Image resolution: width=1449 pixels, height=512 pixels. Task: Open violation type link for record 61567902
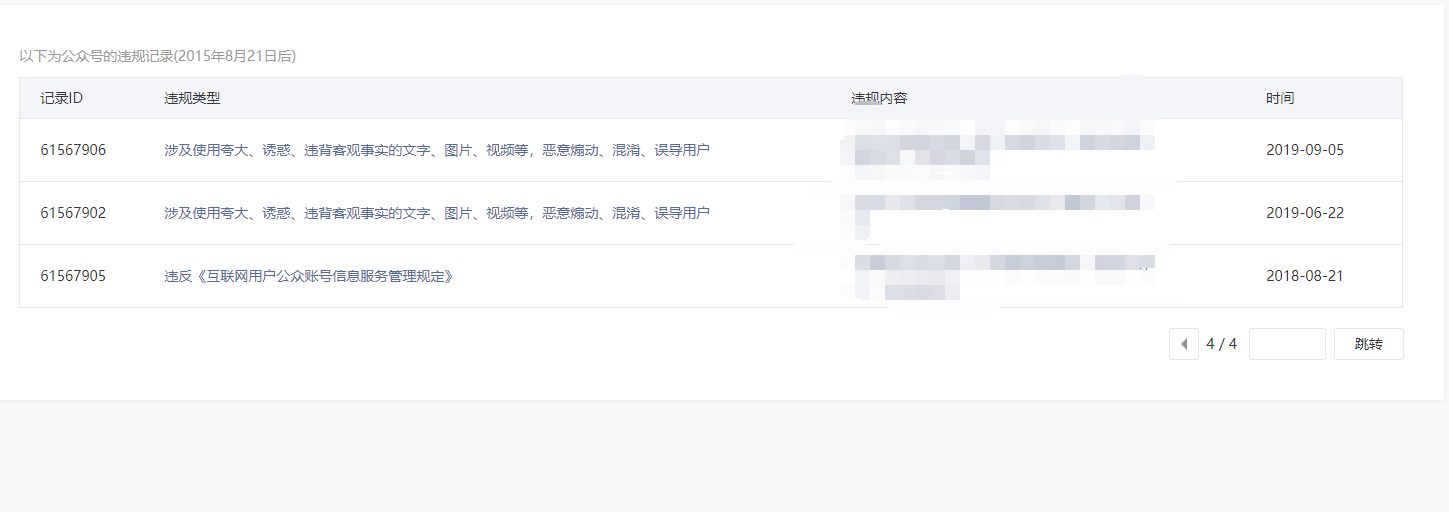437,213
